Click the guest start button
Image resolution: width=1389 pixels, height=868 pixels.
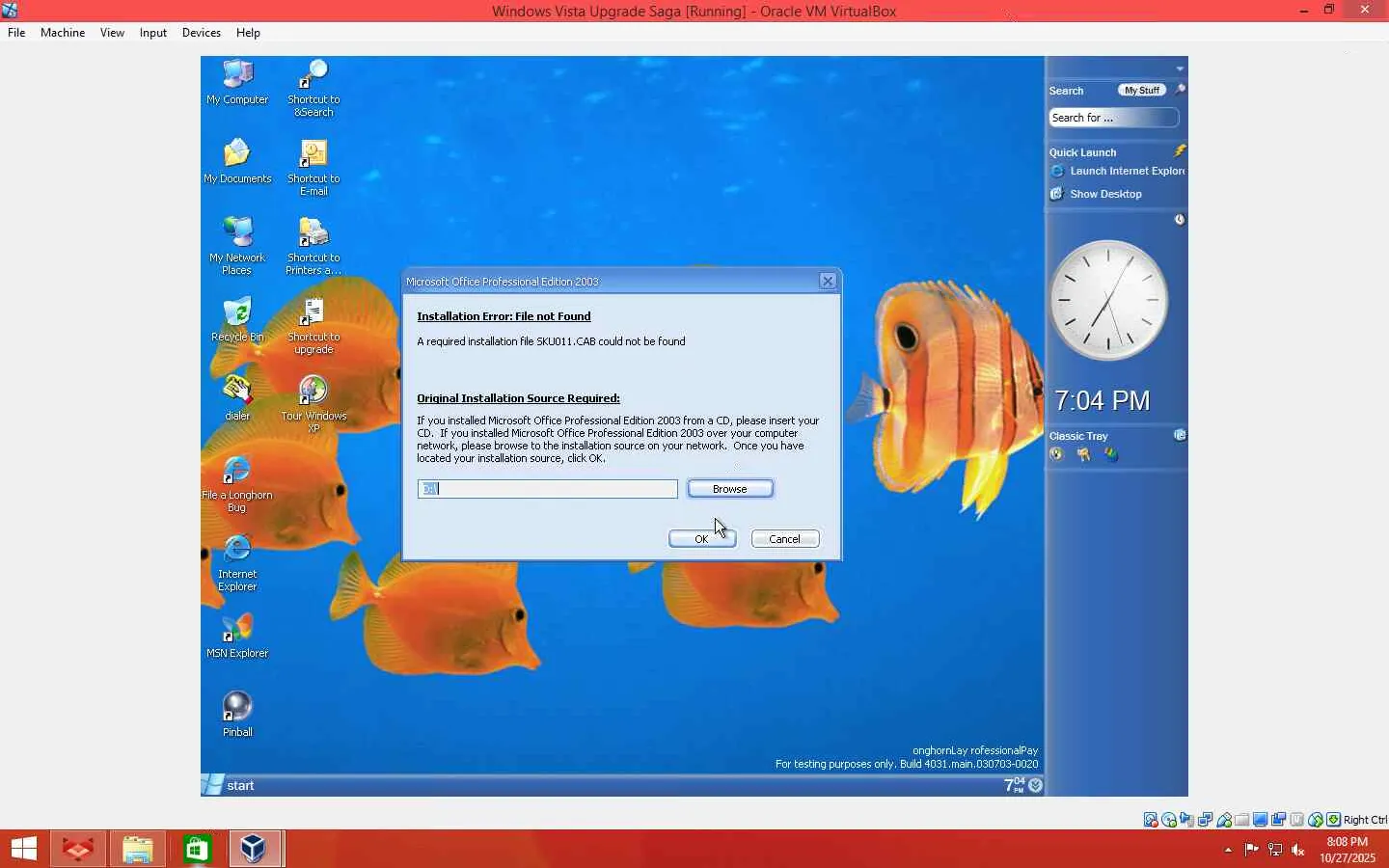tap(229, 785)
